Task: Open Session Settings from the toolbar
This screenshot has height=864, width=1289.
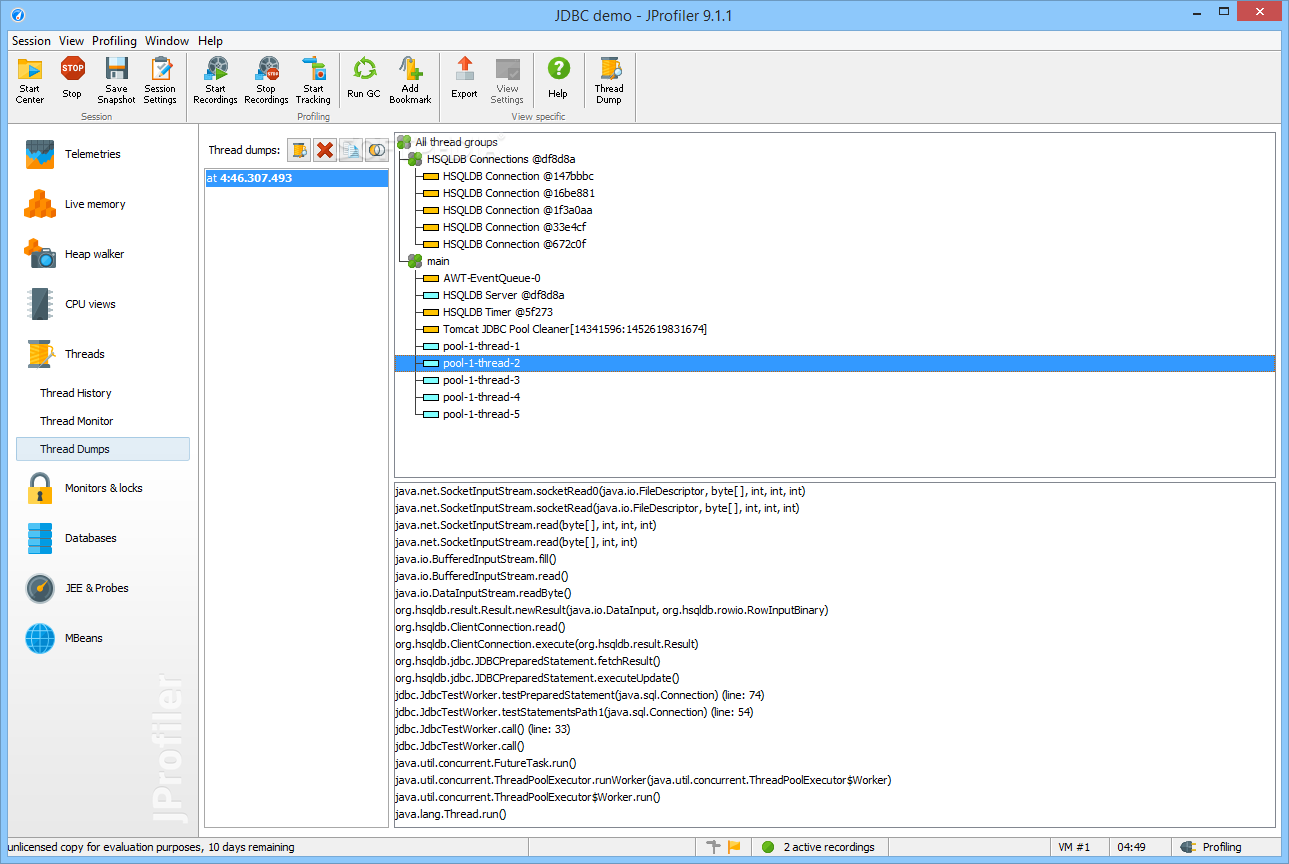Action: click(x=160, y=80)
